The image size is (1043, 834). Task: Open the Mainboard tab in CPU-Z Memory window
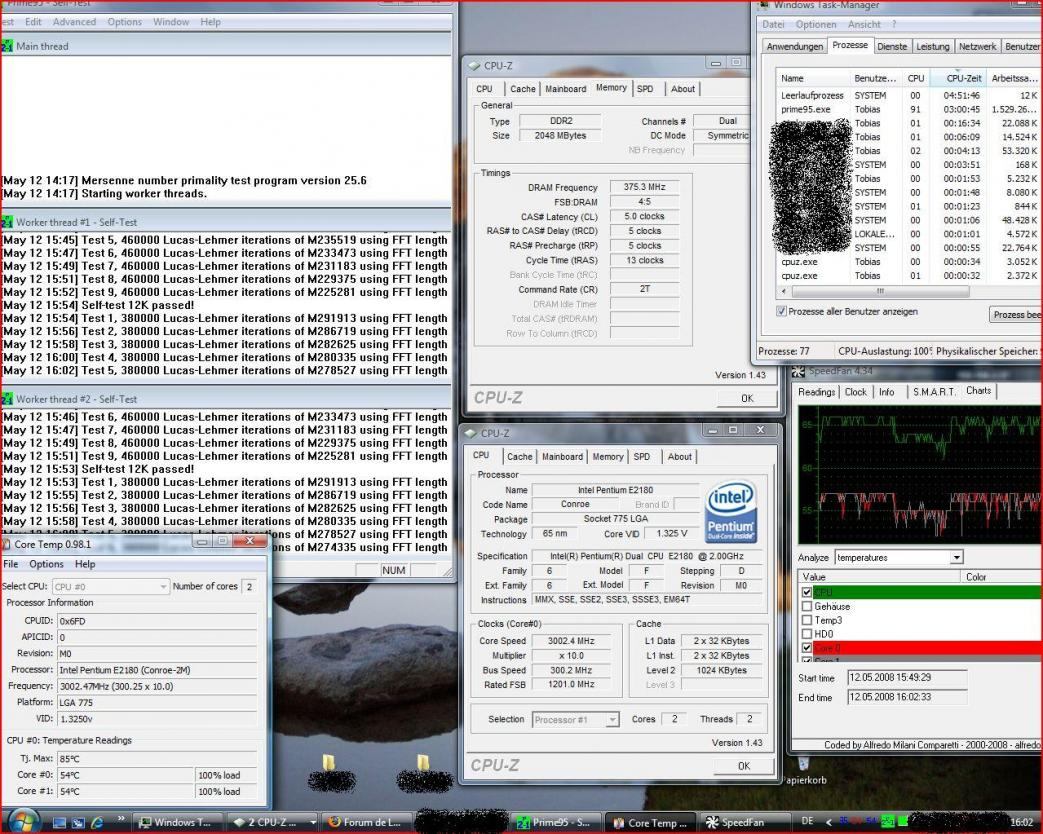pos(565,89)
